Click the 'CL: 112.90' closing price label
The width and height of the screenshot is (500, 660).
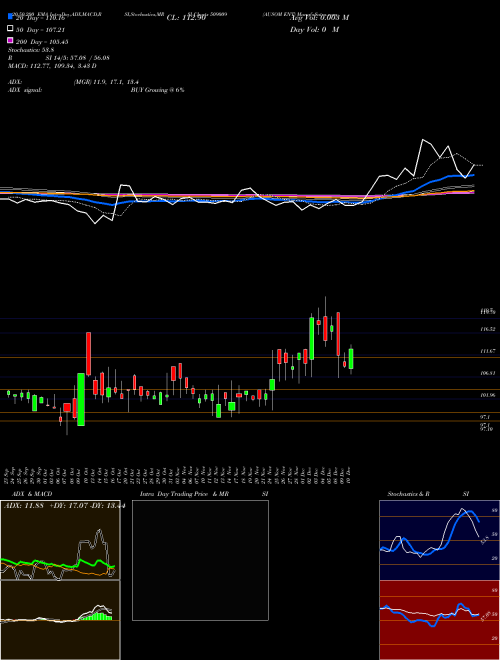pyautogui.click(x=186, y=18)
